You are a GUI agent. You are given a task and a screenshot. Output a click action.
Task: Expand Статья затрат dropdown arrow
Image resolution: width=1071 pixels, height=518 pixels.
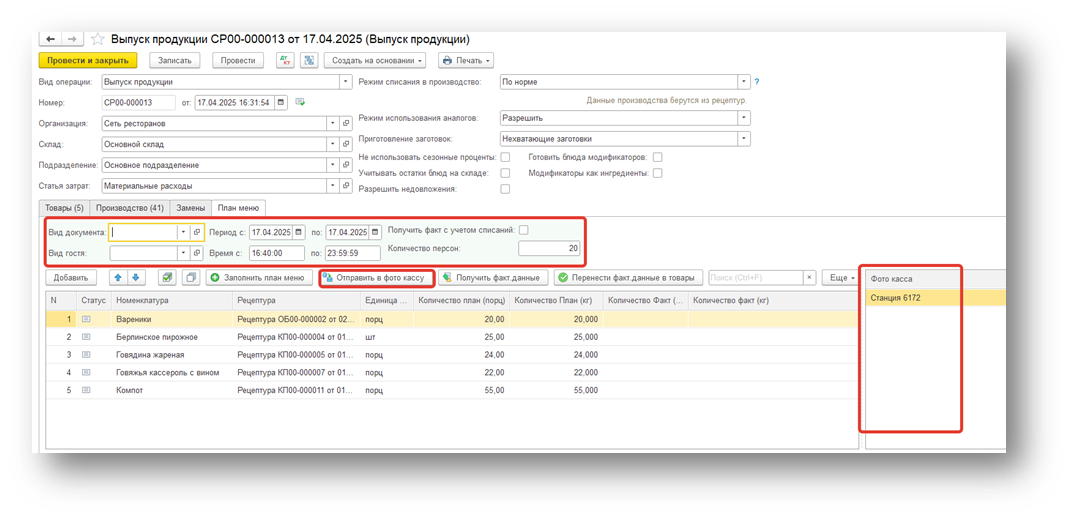pos(333,185)
